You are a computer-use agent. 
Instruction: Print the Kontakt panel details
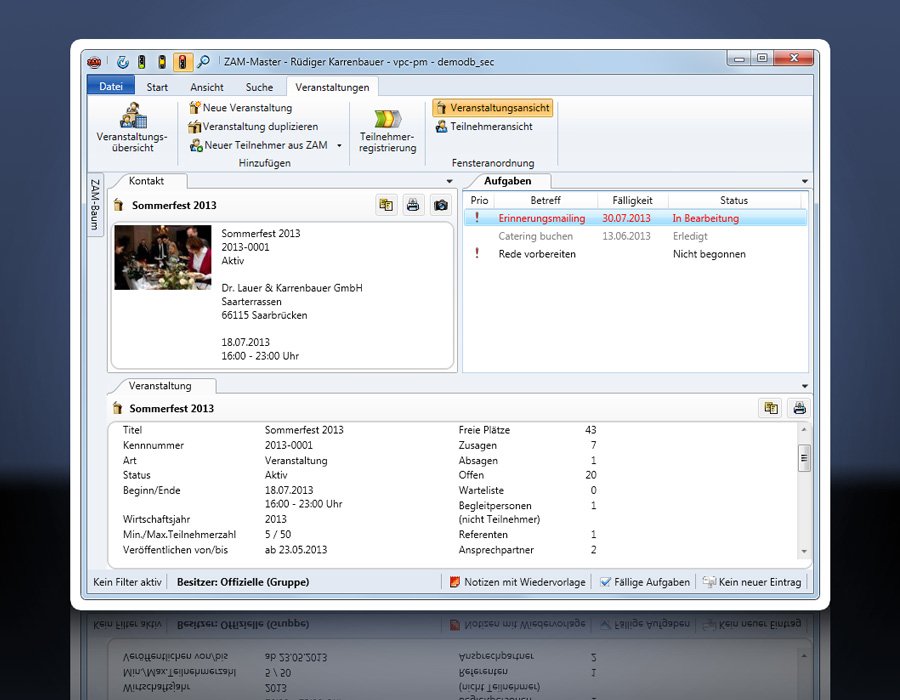413,205
